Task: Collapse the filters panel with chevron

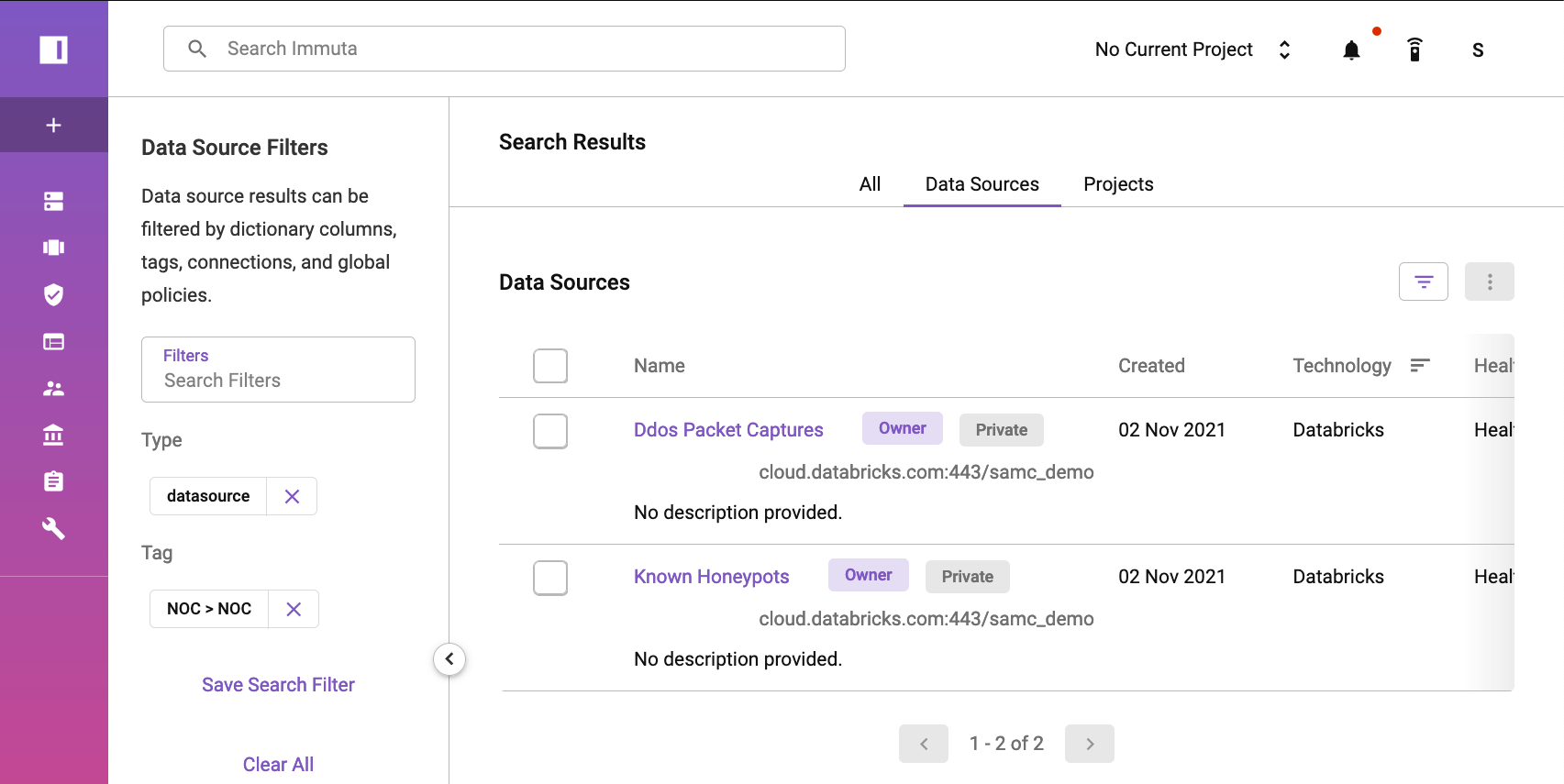Action: pos(449,658)
